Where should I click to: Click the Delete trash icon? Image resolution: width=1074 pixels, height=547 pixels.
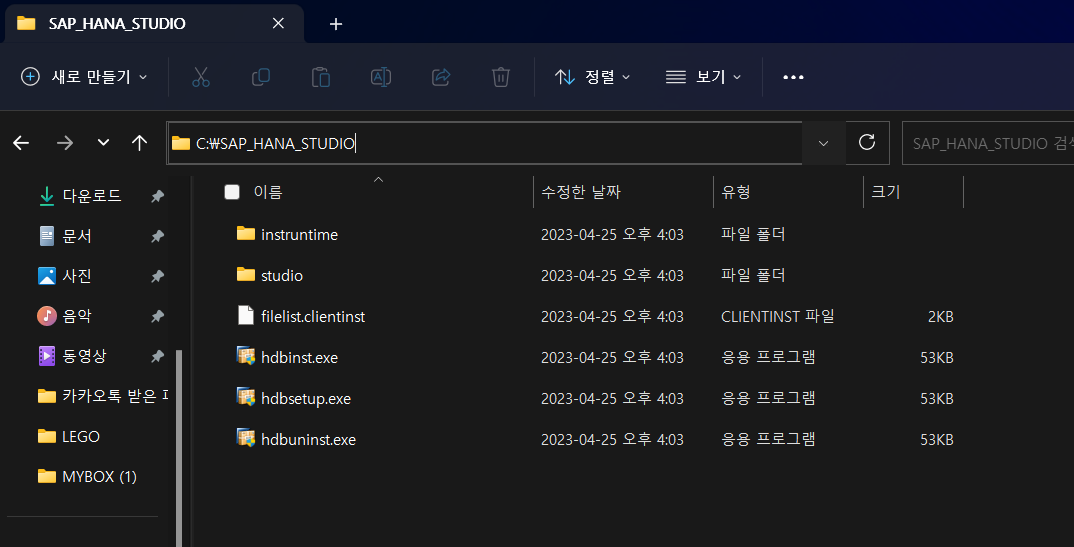pyautogui.click(x=501, y=77)
